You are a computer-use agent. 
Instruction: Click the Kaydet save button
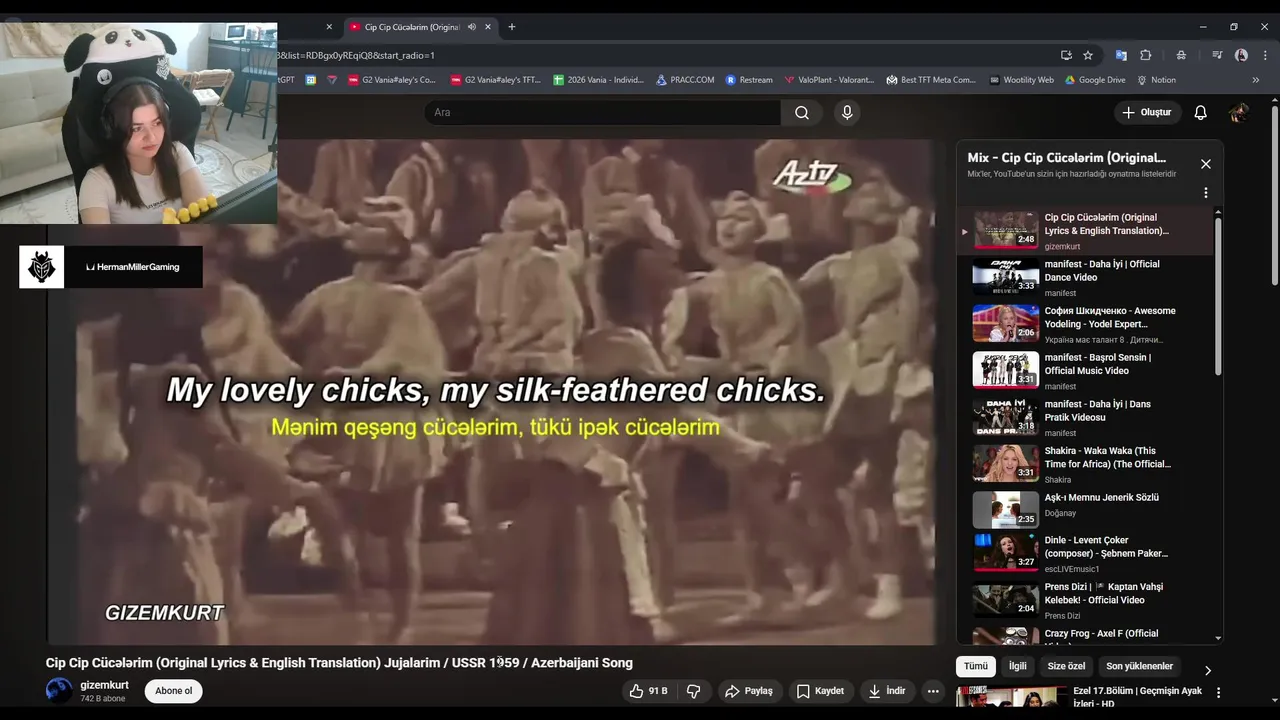(x=820, y=691)
